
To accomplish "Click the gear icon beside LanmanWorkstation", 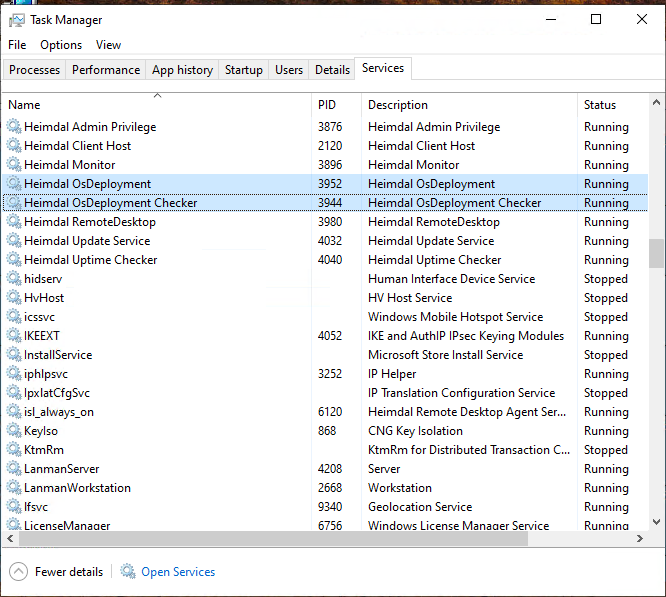I will 14,487.
